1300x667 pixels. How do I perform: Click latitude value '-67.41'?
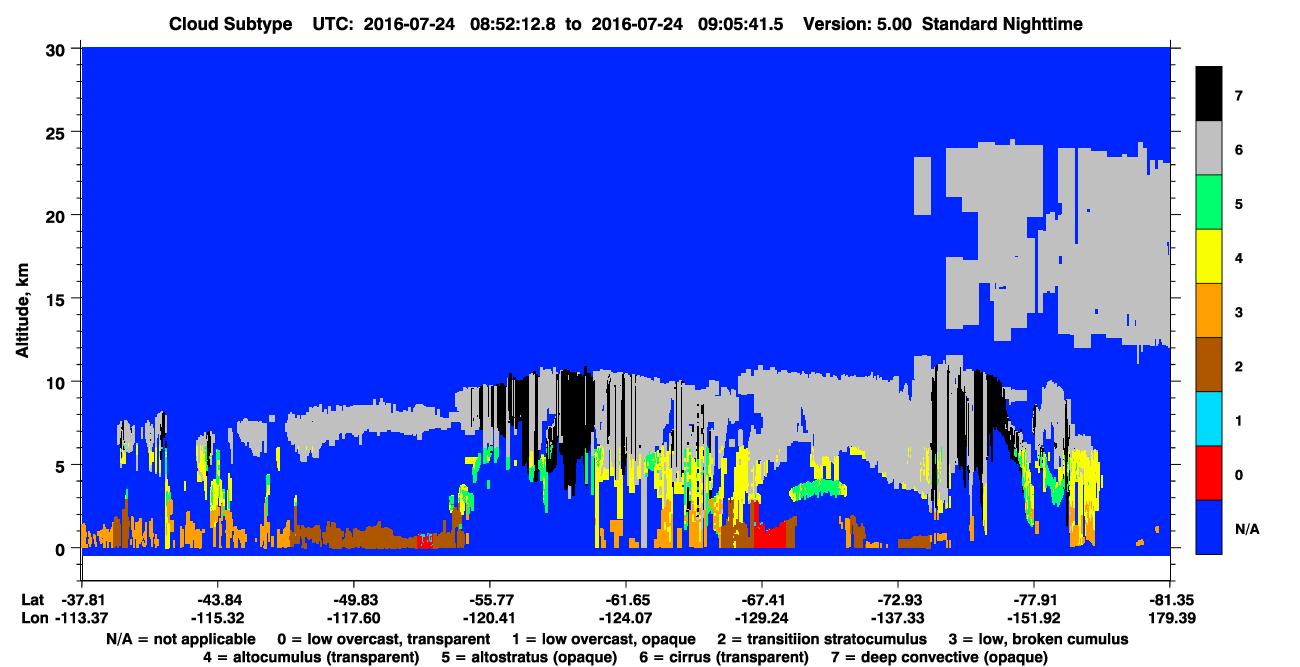762,600
